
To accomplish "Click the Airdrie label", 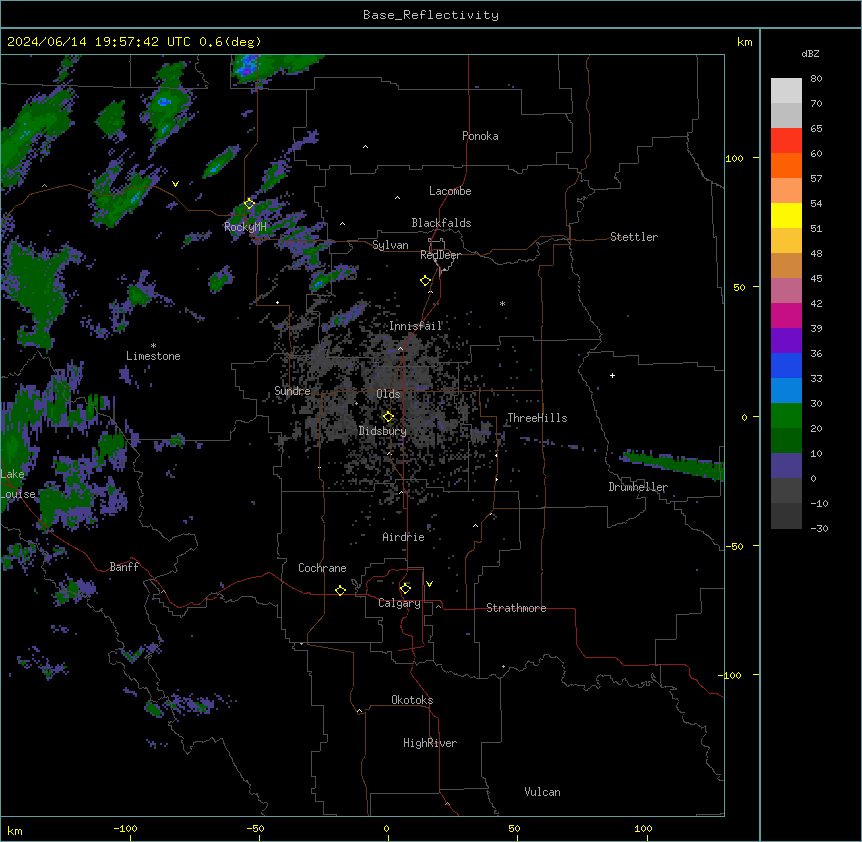I will click(403, 537).
